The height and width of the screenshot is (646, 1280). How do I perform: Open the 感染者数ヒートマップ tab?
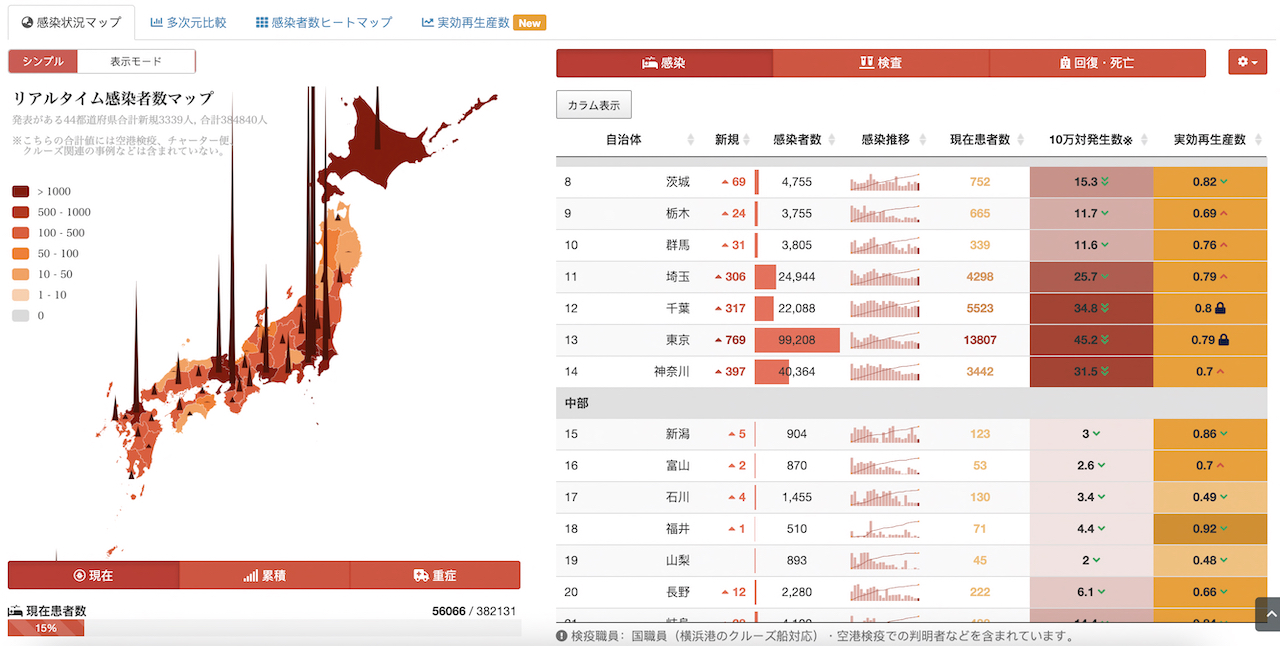coord(323,22)
